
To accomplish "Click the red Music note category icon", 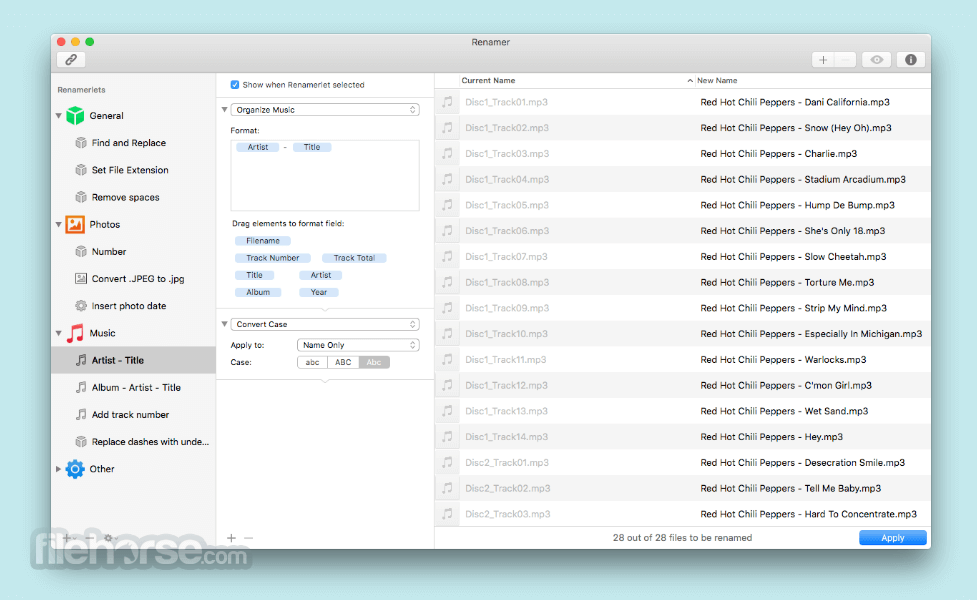I will point(75,333).
